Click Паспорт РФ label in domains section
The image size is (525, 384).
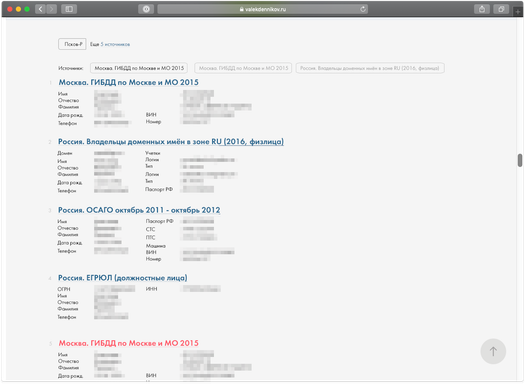click(159, 189)
